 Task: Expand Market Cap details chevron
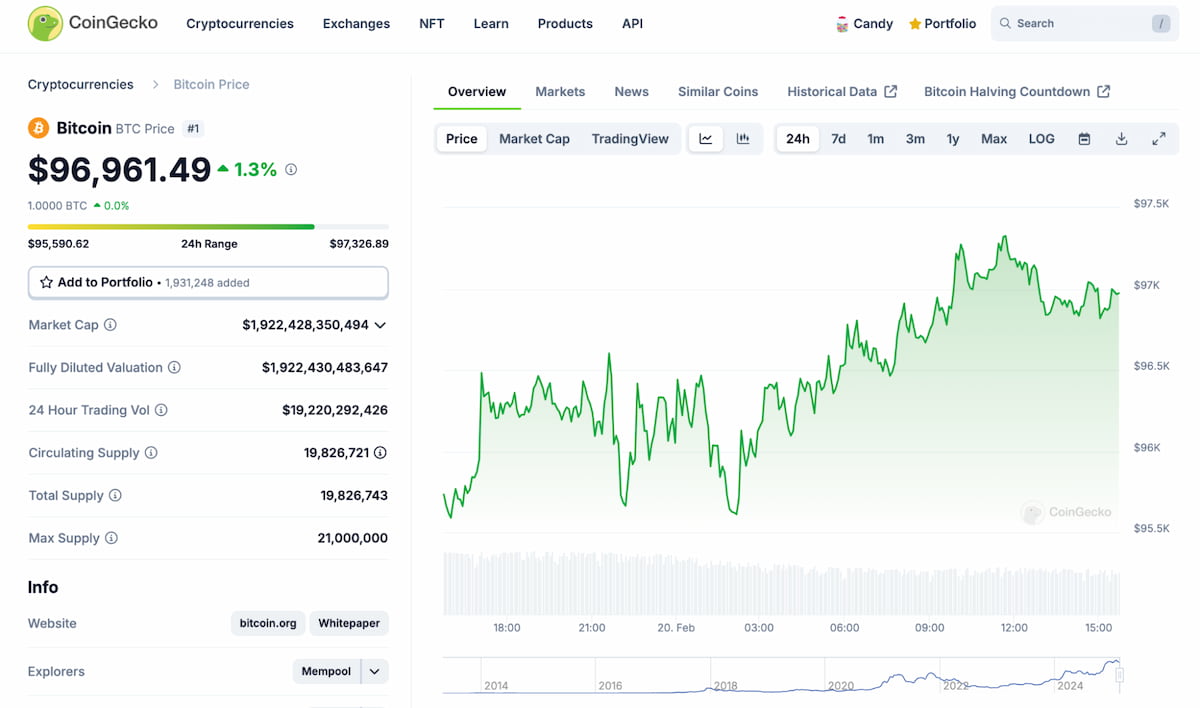point(380,325)
